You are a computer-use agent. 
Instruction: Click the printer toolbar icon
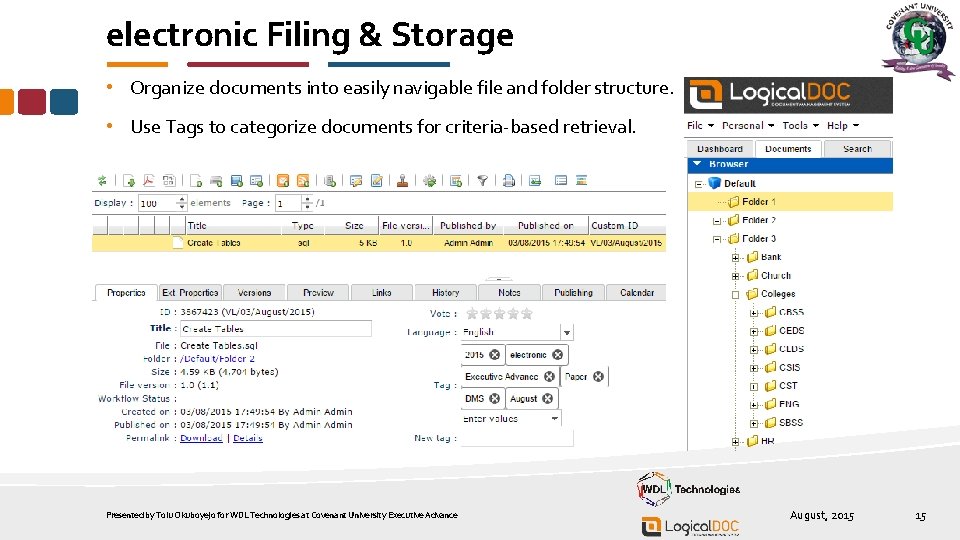pyautogui.click(x=509, y=181)
